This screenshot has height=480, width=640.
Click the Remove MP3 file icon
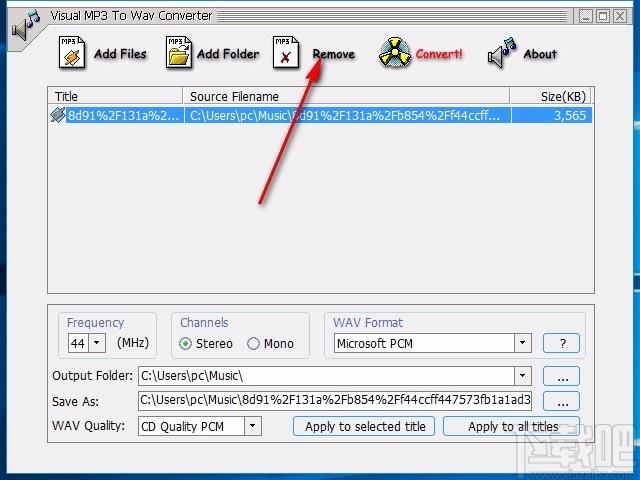[x=286, y=53]
